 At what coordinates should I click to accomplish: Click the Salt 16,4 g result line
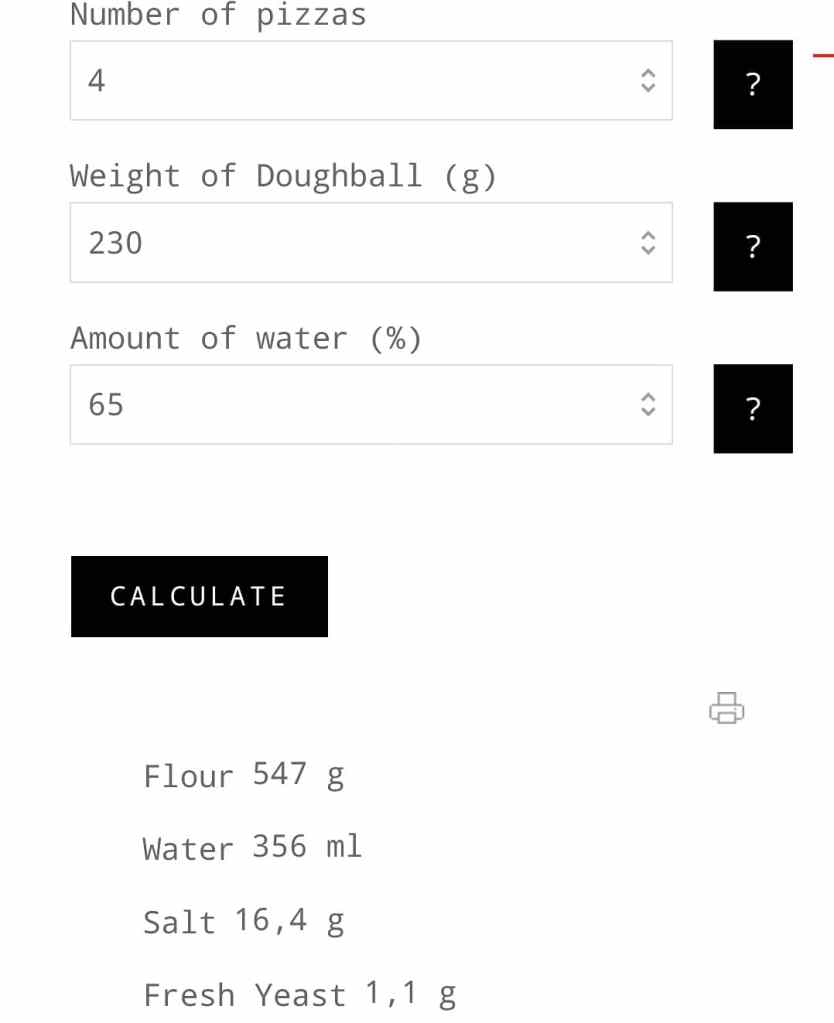(244, 921)
